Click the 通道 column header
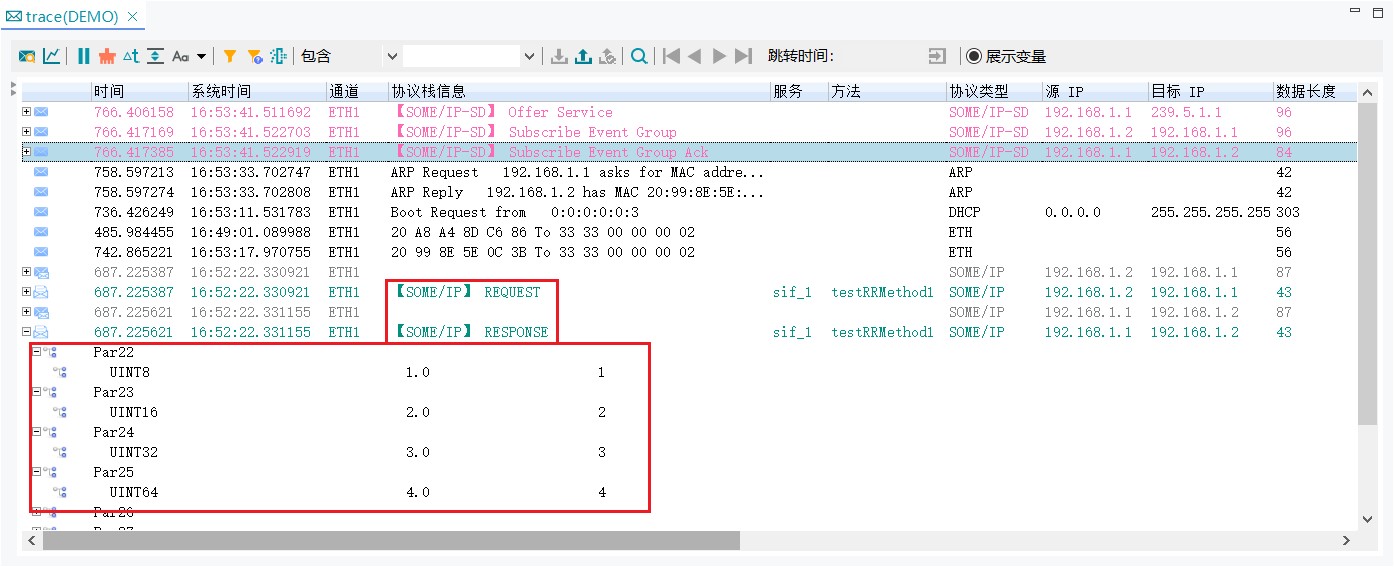This screenshot has height=567, width=1394. tap(357, 91)
